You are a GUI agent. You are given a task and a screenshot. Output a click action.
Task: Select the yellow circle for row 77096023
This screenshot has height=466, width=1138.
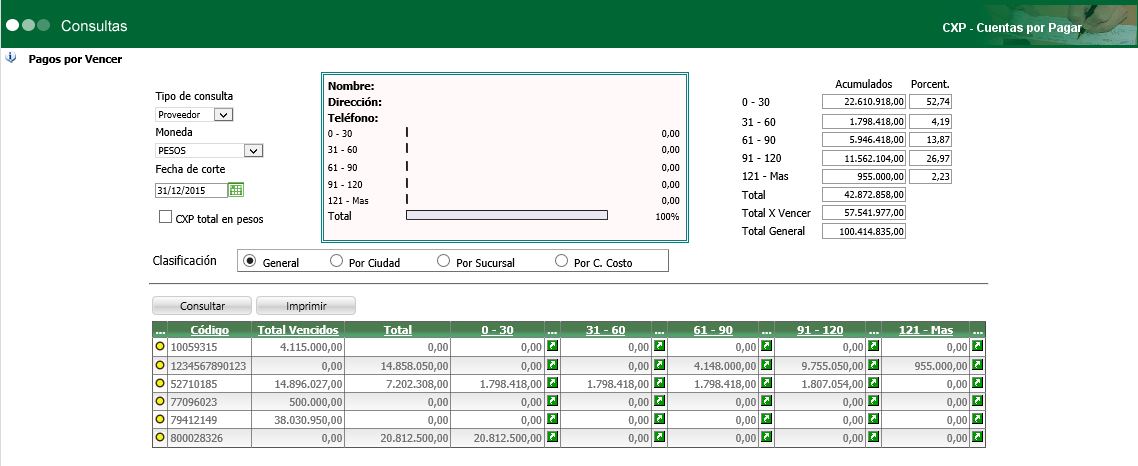pos(160,401)
